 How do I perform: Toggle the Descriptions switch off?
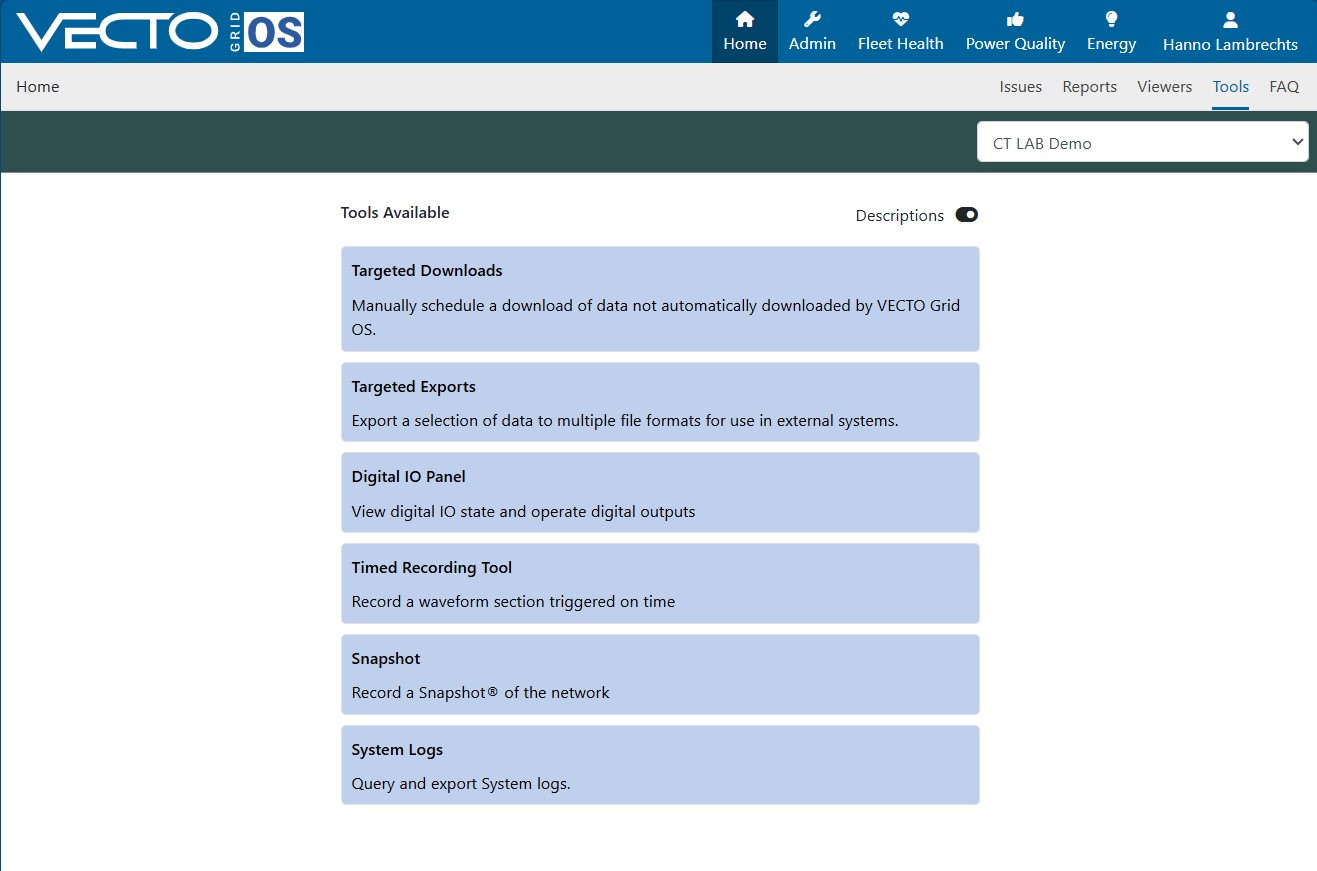966,215
